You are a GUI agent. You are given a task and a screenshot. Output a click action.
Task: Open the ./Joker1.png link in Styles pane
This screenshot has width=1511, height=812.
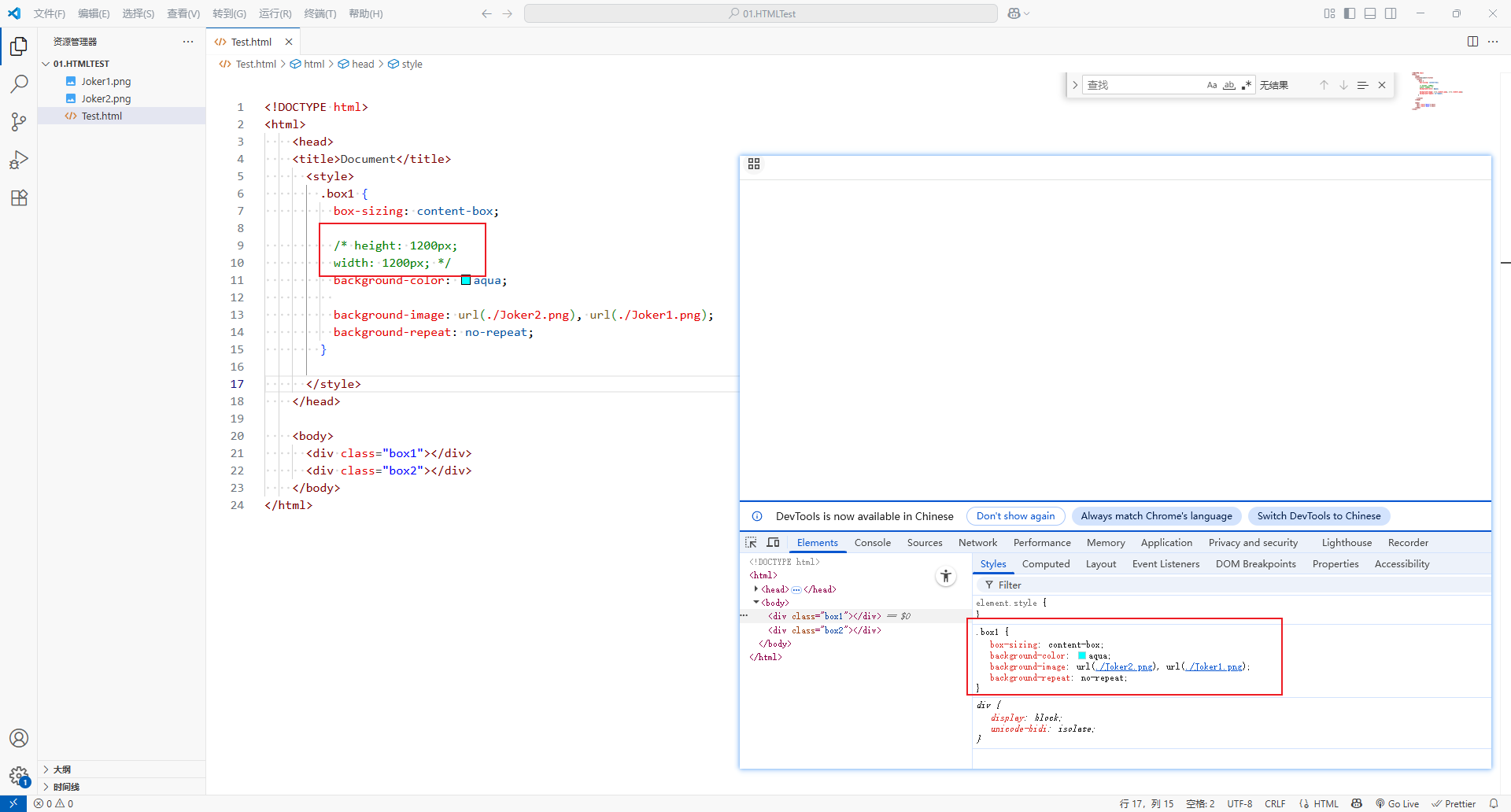coord(1214,666)
